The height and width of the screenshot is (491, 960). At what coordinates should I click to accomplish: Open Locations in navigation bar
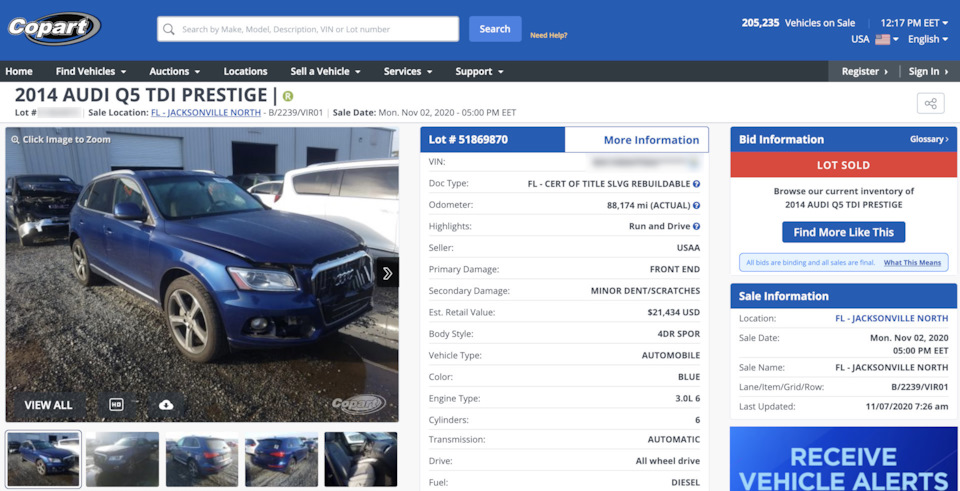click(x=245, y=72)
